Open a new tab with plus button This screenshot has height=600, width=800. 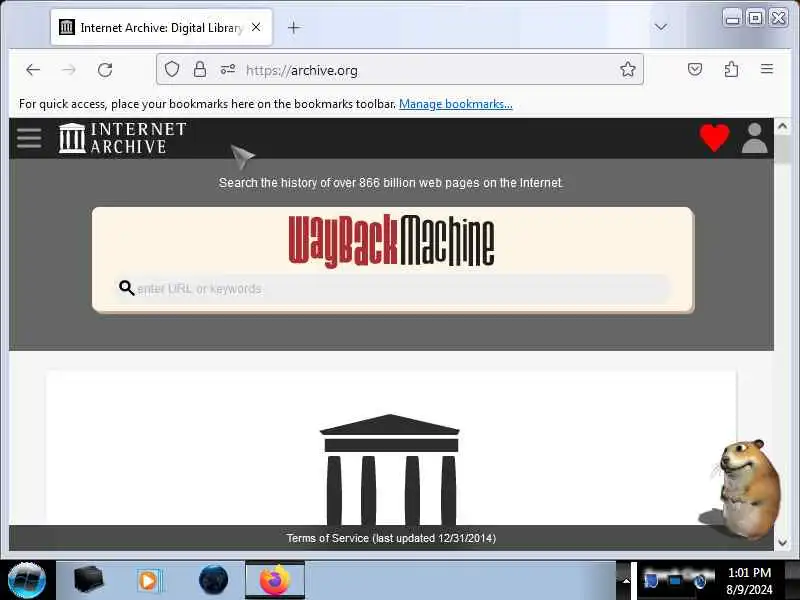pyautogui.click(x=293, y=28)
